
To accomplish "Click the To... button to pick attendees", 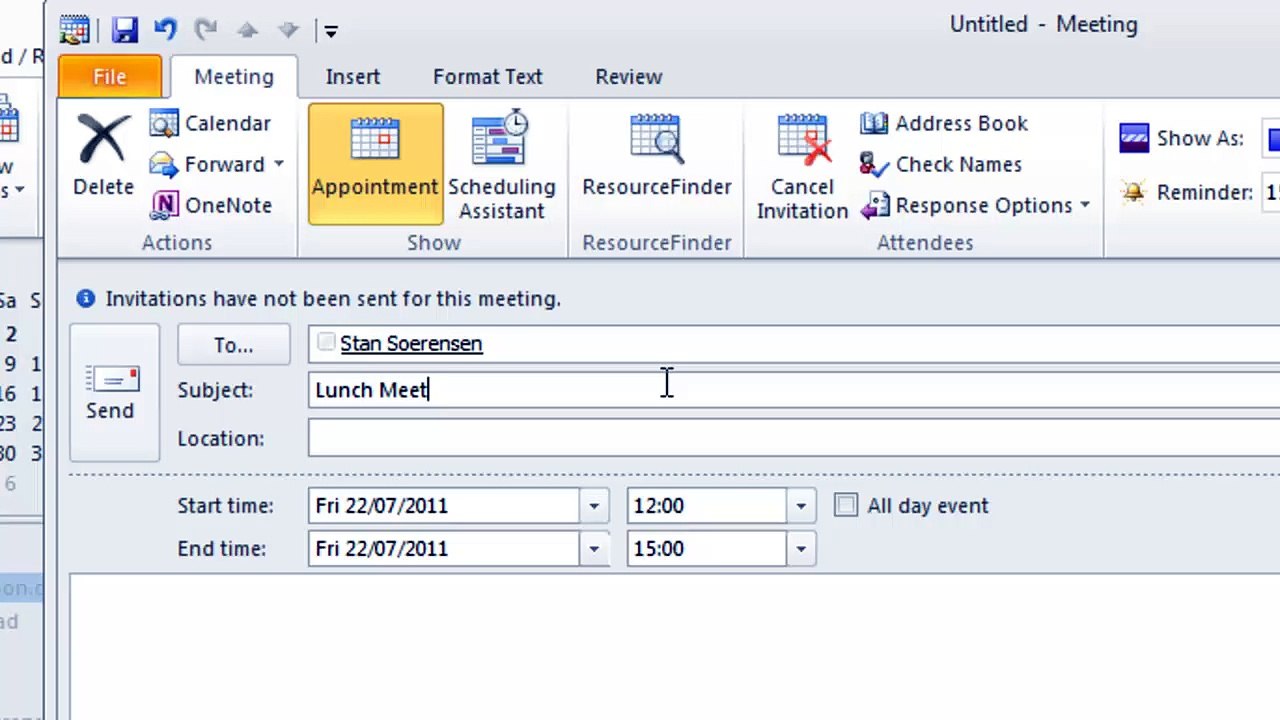I will (x=234, y=345).
